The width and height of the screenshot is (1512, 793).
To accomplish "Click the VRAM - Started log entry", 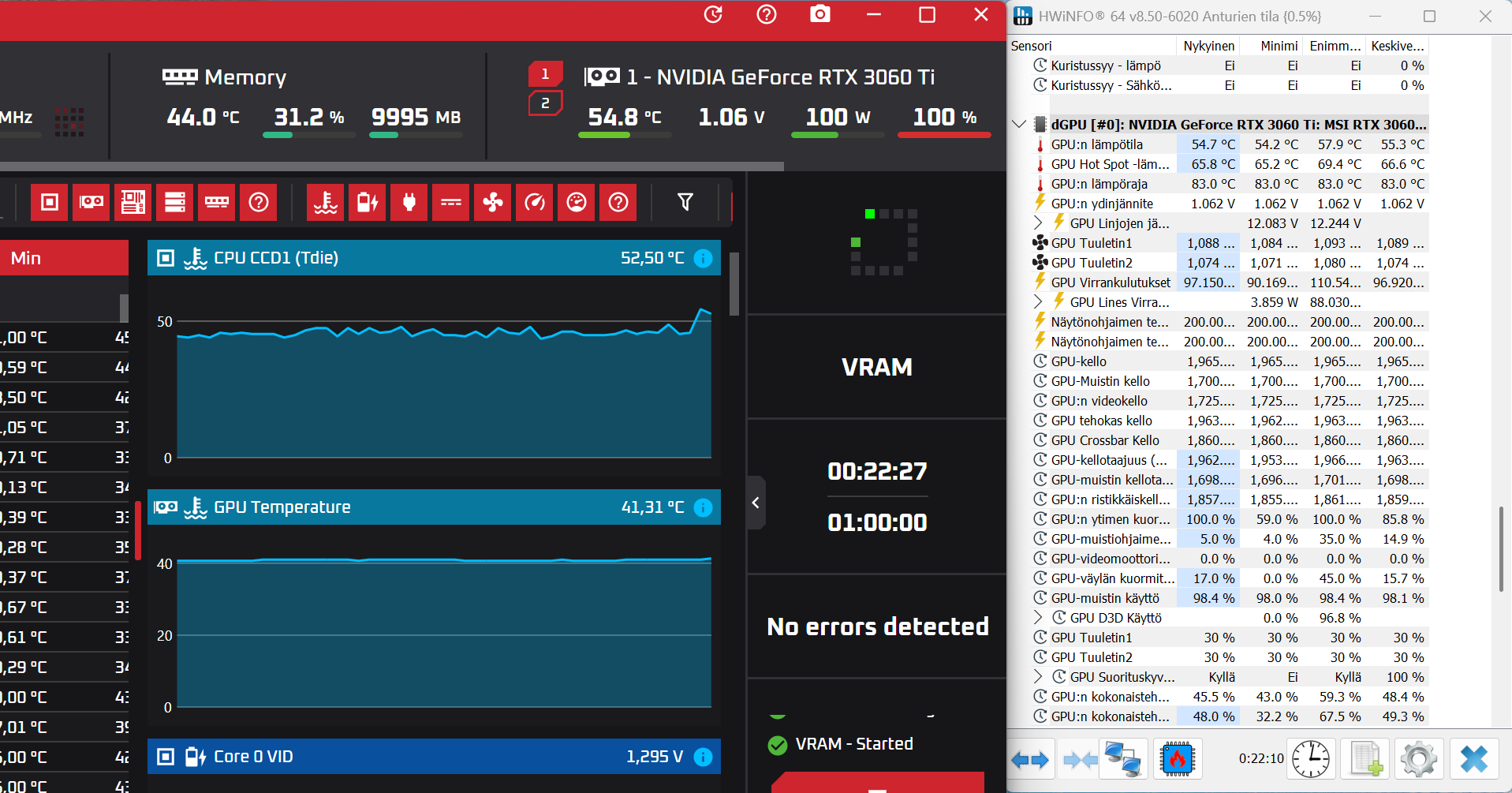I will pyautogui.click(x=841, y=744).
